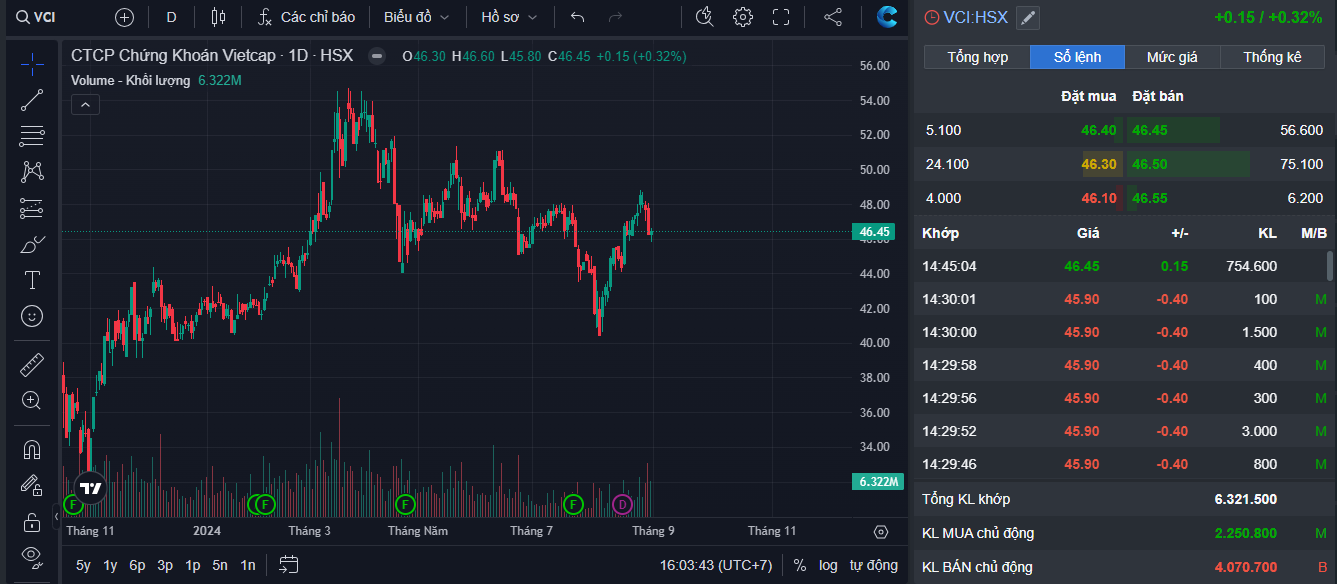Select the Text annotation tool
This screenshot has width=1337, height=584.
coord(32,280)
